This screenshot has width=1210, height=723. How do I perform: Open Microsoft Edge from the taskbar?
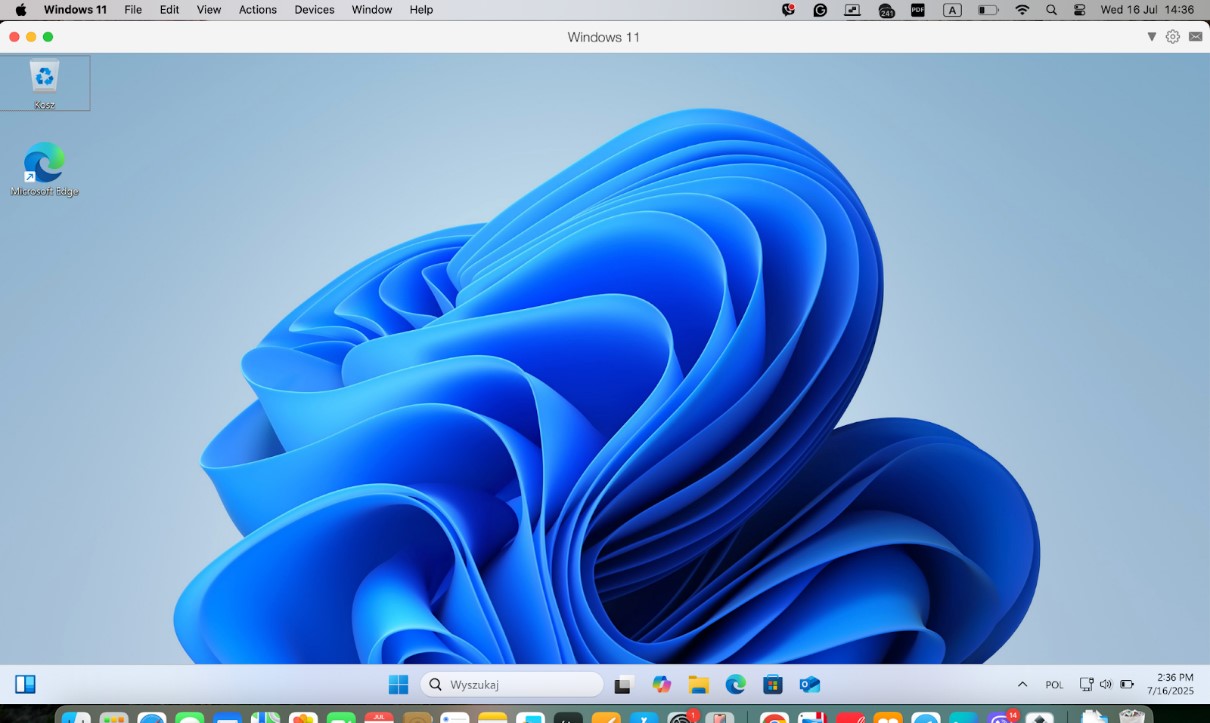tap(736, 684)
